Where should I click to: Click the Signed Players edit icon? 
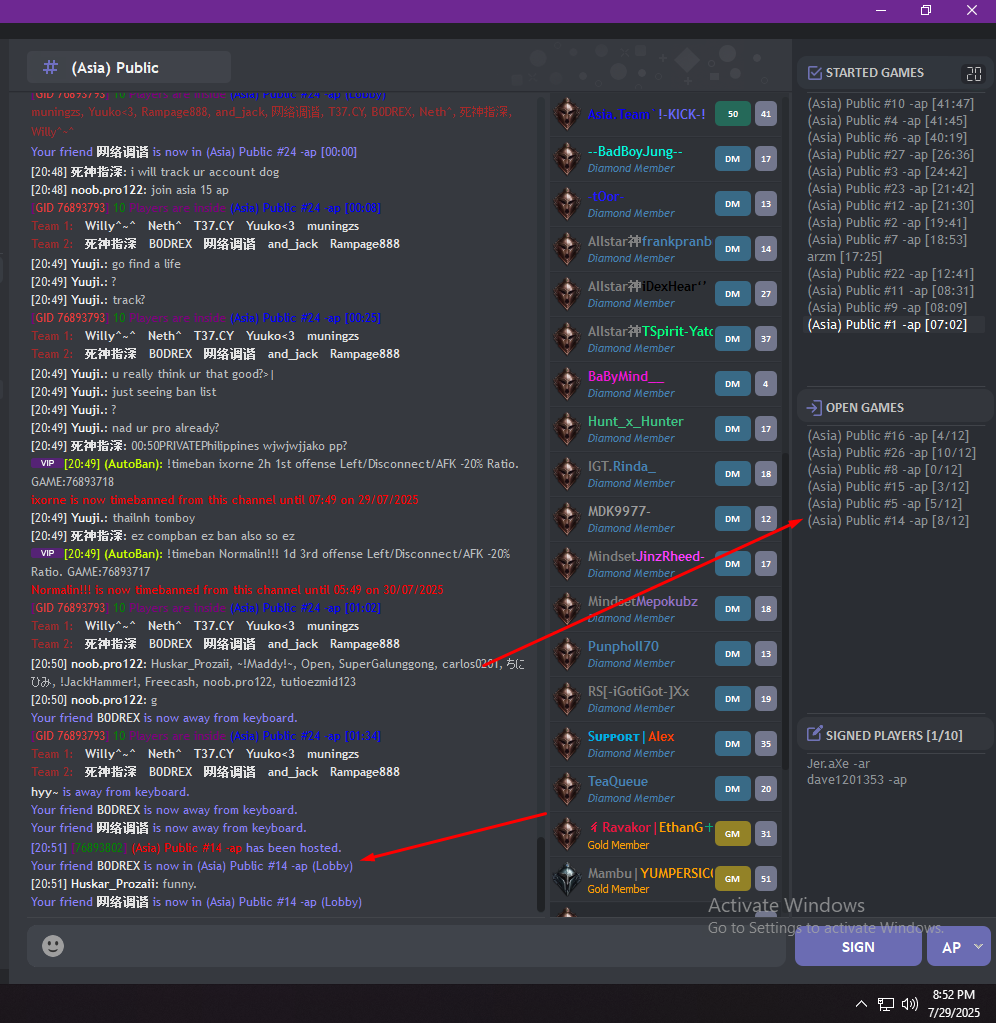tap(814, 734)
